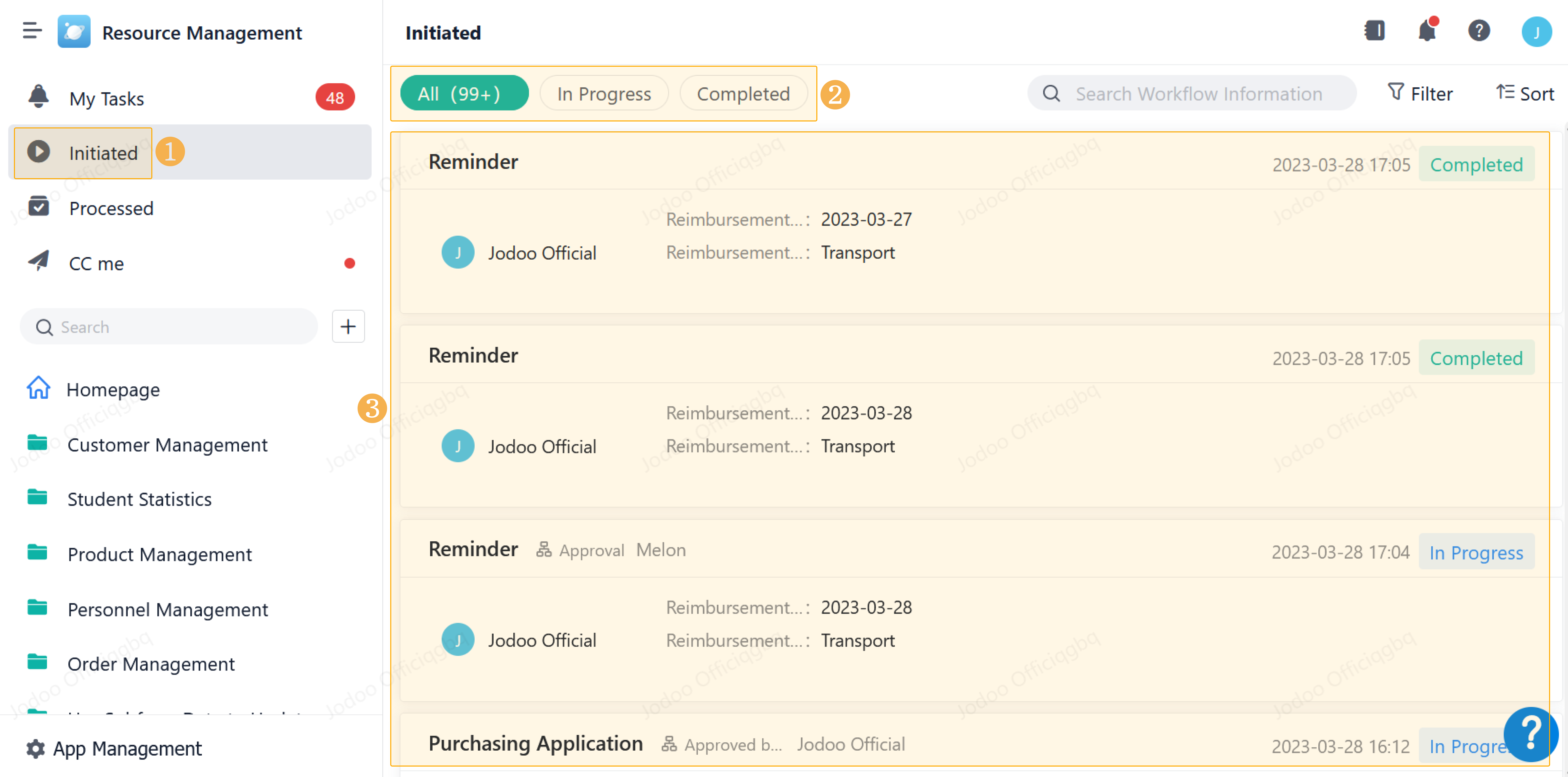Click the approval node icon beside Melon
The width and height of the screenshot is (1568, 777).
(544, 550)
